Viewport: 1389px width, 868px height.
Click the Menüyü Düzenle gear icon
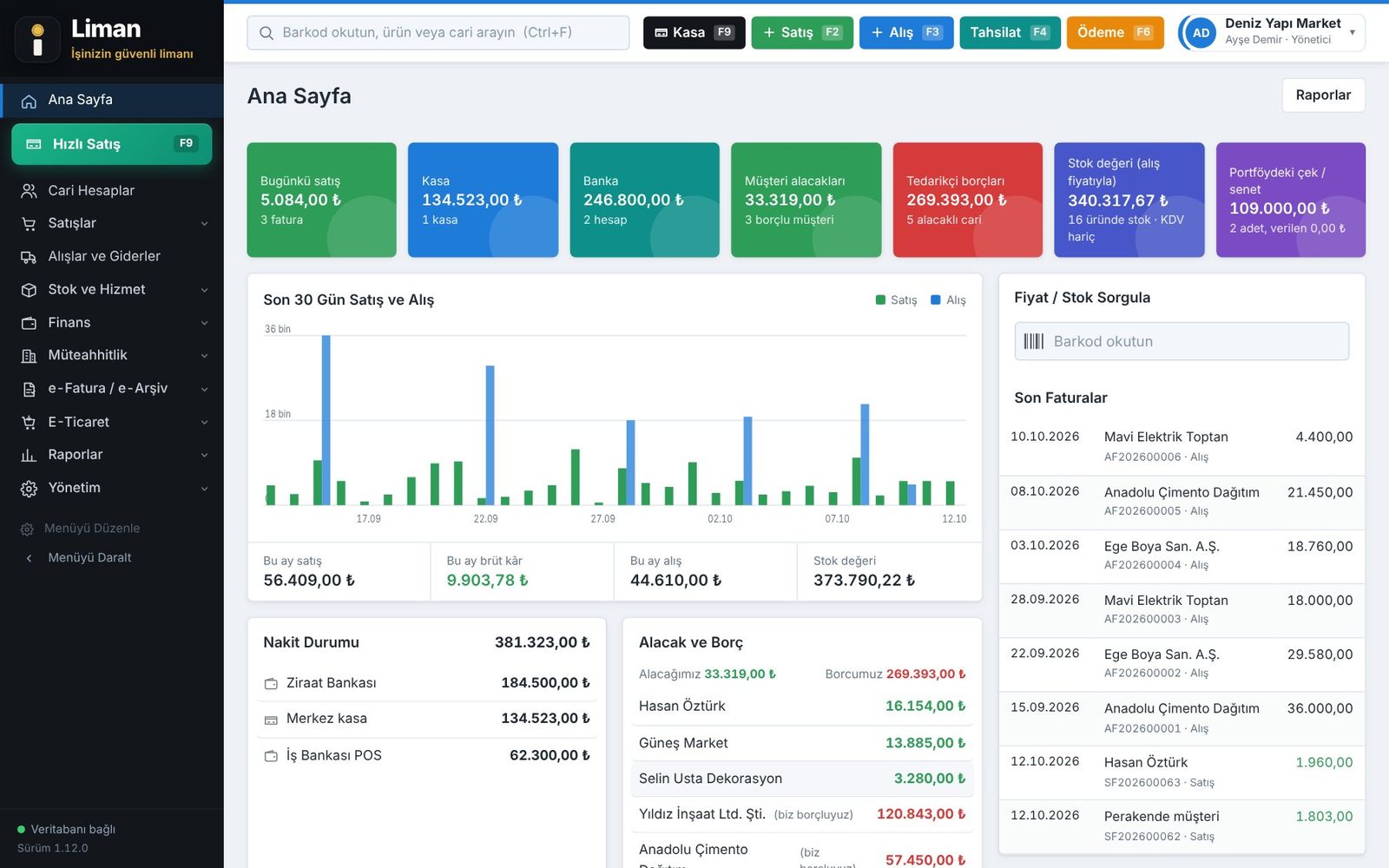click(x=27, y=529)
